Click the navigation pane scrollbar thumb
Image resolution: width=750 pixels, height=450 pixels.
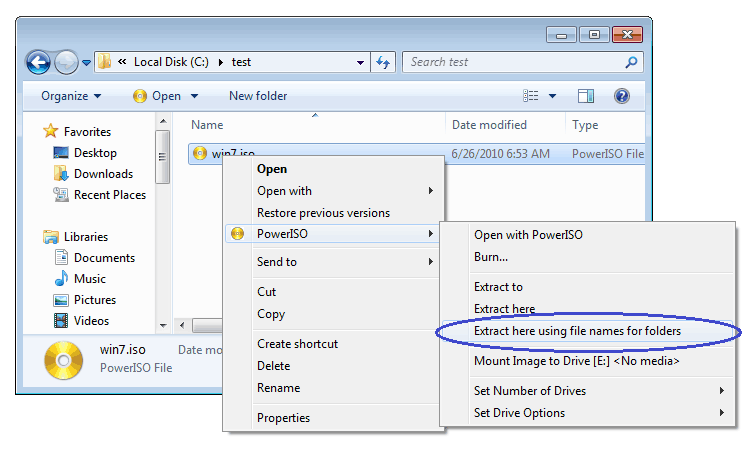pos(163,157)
